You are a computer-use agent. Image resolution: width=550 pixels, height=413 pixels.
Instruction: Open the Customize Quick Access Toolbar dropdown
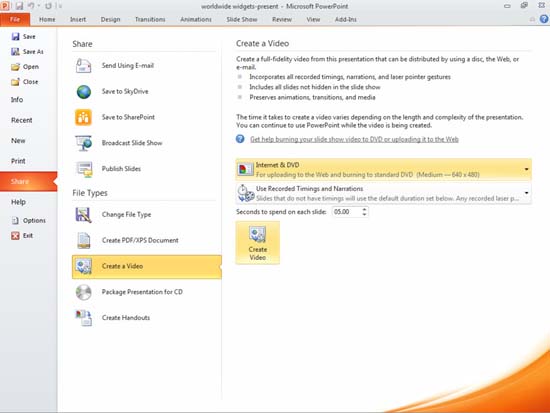[60, 6]
